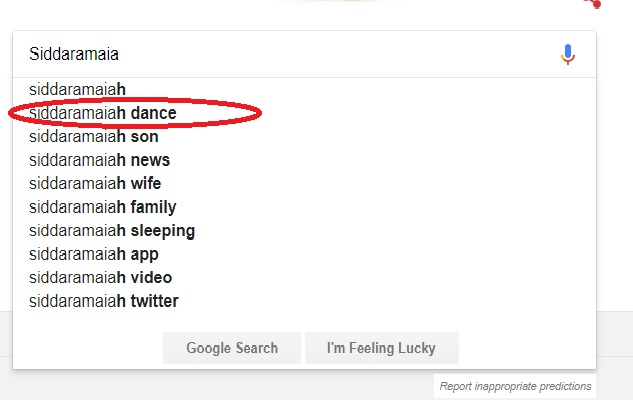The width and height of the screenshot is (633, 400).
Task: Click the Google Search button
Action: point(232,348)
